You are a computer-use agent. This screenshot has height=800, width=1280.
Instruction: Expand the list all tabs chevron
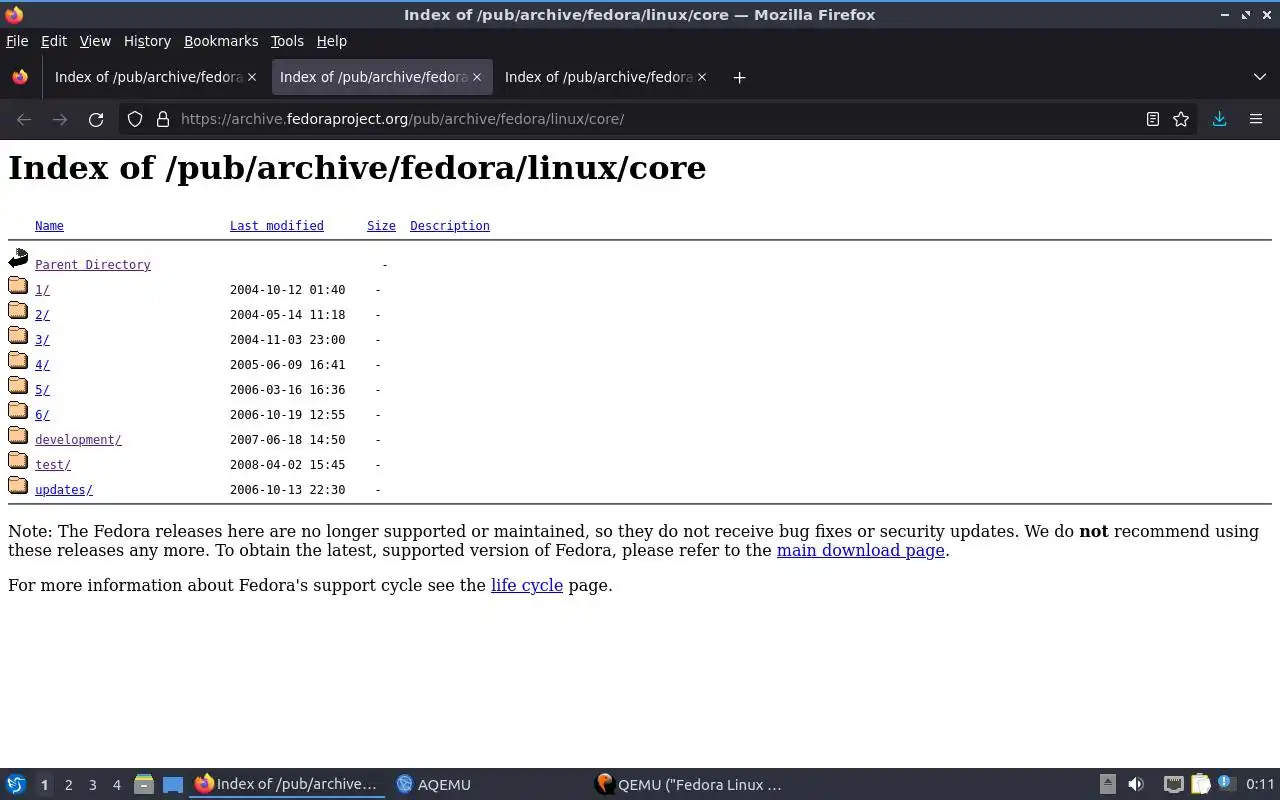pos(1259,77)
